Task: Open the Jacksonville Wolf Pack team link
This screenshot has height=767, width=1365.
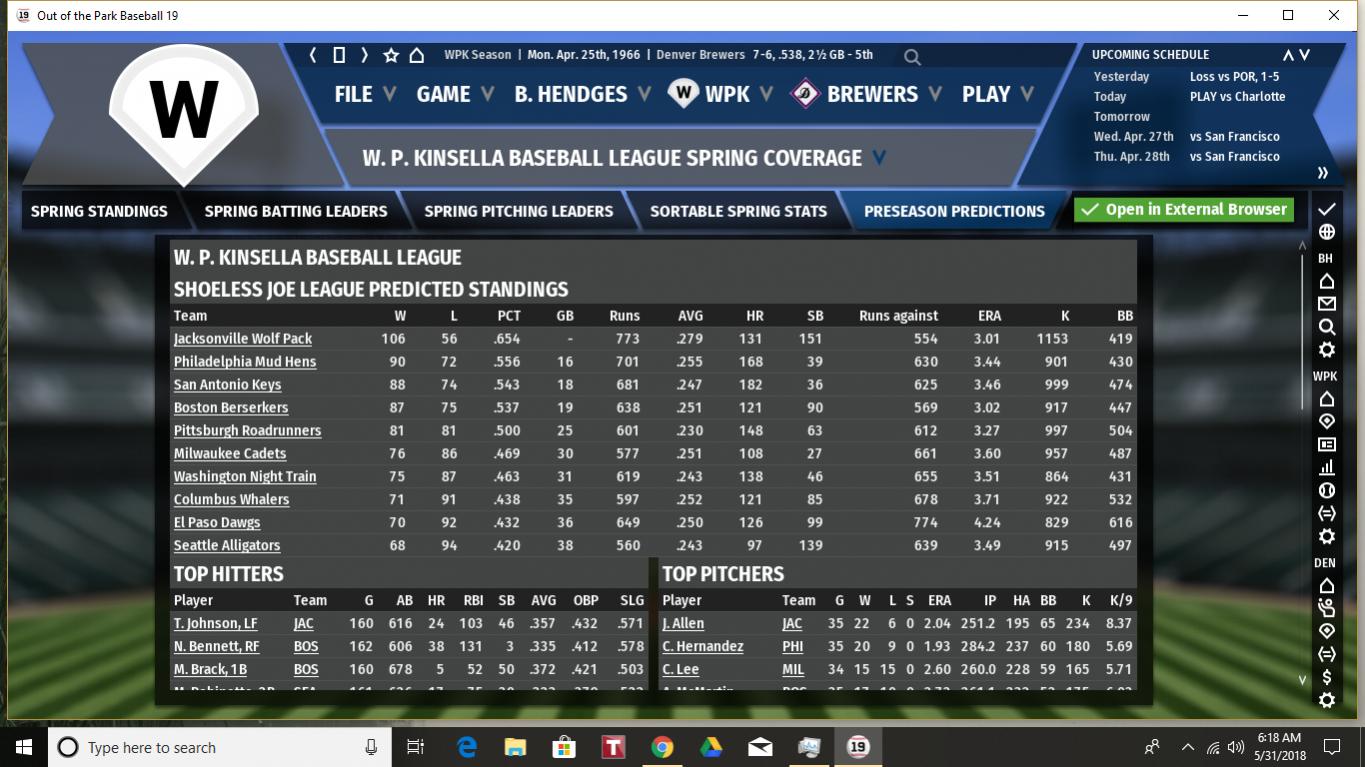Action: [243, 339]
